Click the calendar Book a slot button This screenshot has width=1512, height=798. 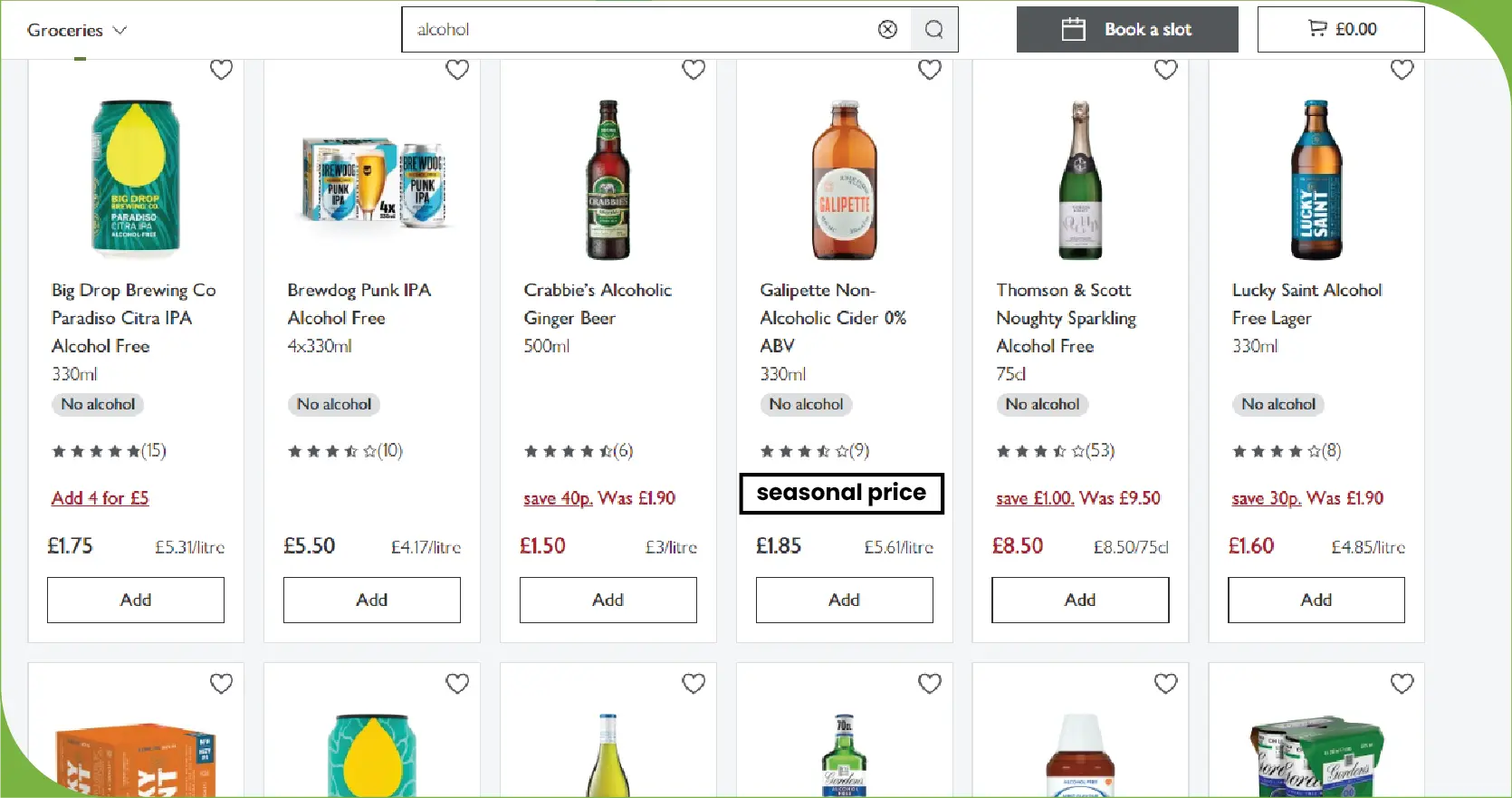(1126, 30)
